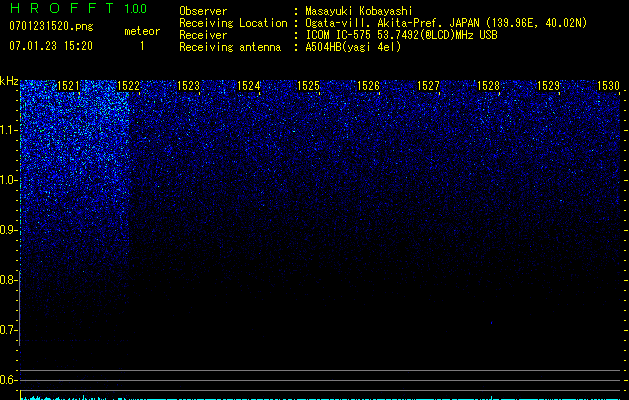Click the 1522 time marker

tap(128, 86)
